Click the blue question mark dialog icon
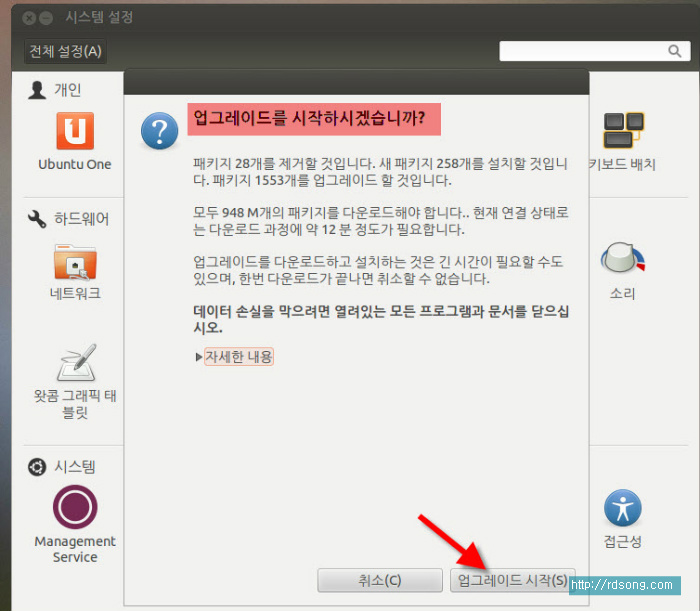The width and height of the screenshot is (700, 611). coord(159,131)
